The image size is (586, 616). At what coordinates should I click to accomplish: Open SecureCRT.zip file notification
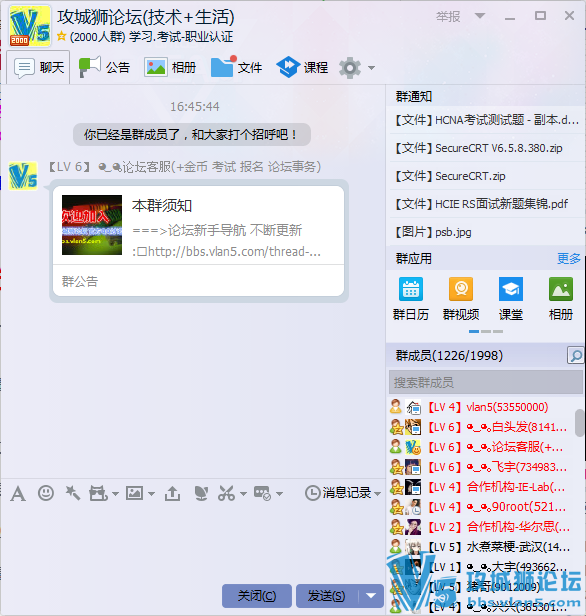[487, 176]
